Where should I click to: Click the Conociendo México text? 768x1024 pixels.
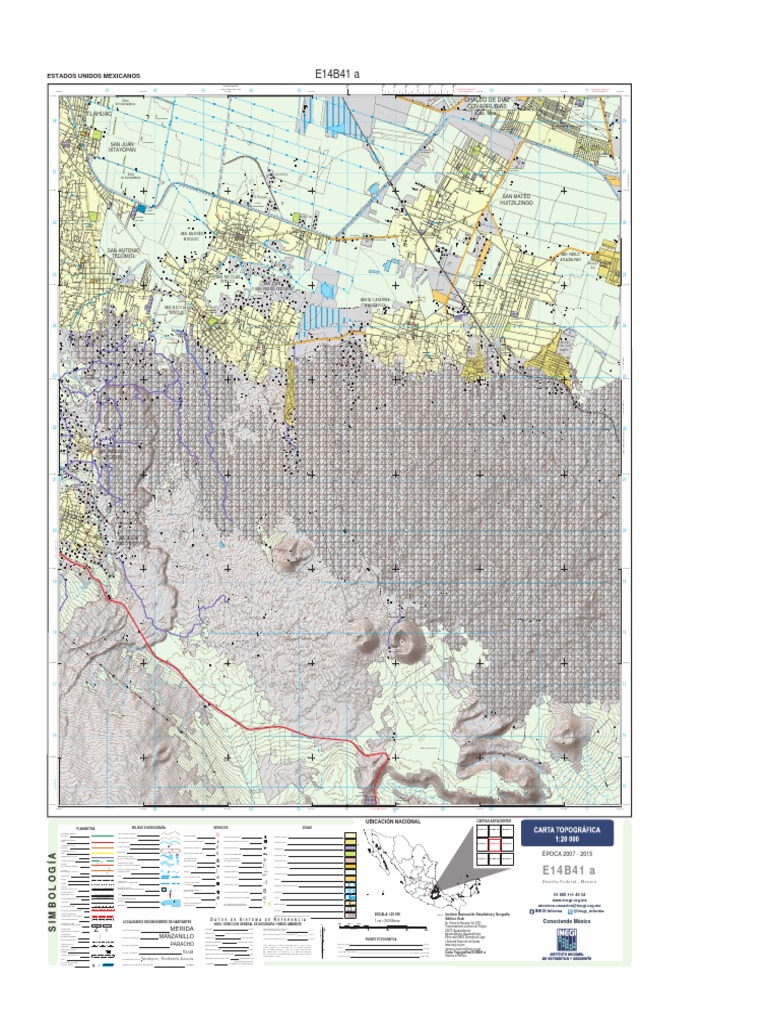point(567,921)
